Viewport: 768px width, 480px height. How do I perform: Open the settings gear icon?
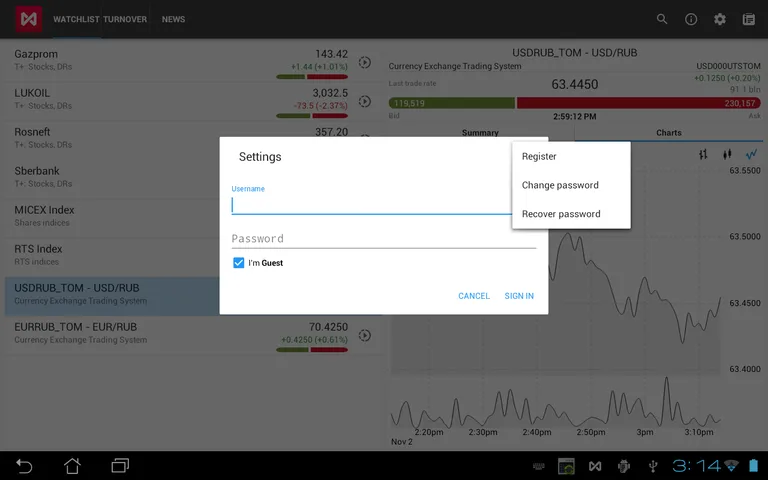(720, 19)
